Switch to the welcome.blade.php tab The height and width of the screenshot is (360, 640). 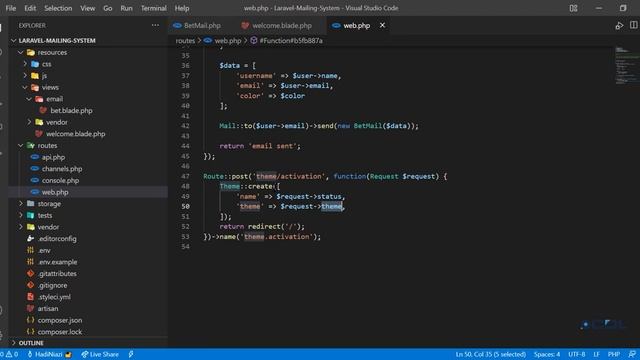click(x=276, y=25)
